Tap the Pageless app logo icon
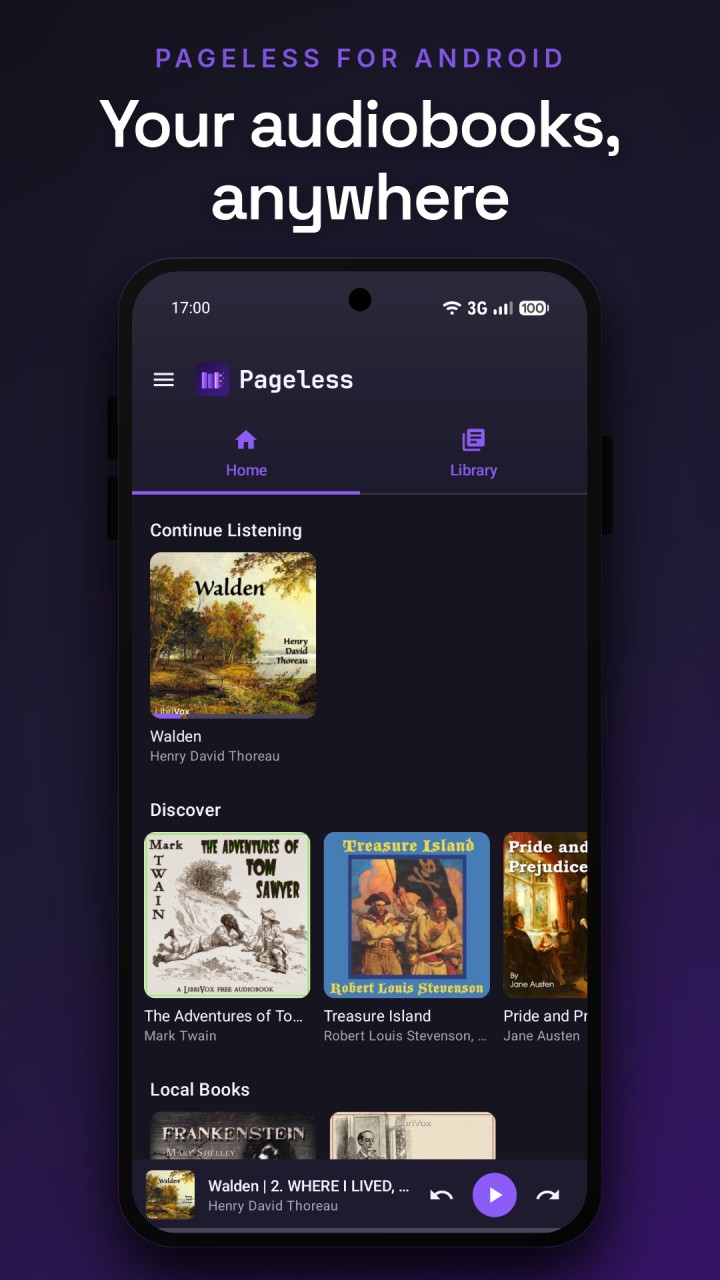 pyautogui.click(x=212, y=380)
